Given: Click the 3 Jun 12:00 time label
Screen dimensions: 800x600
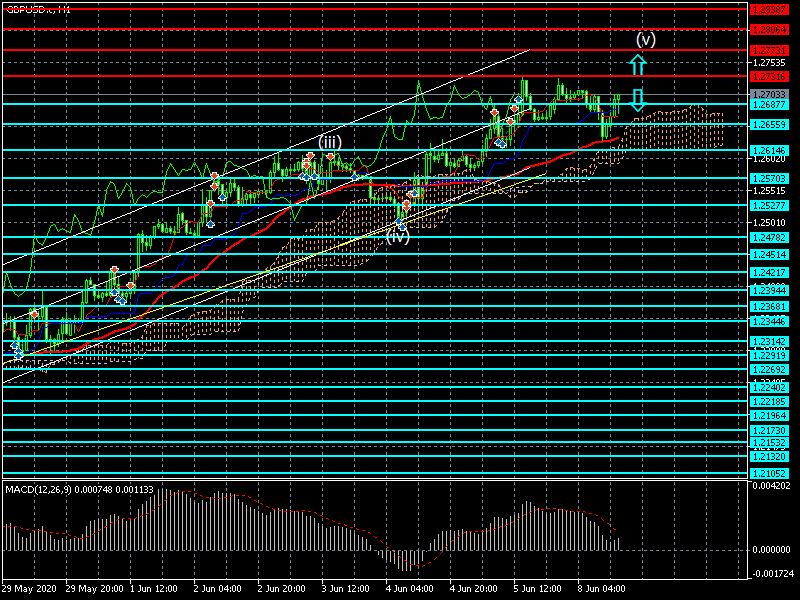Looking at the screenshot, I should pyautogui.click(x=346, y=589).
